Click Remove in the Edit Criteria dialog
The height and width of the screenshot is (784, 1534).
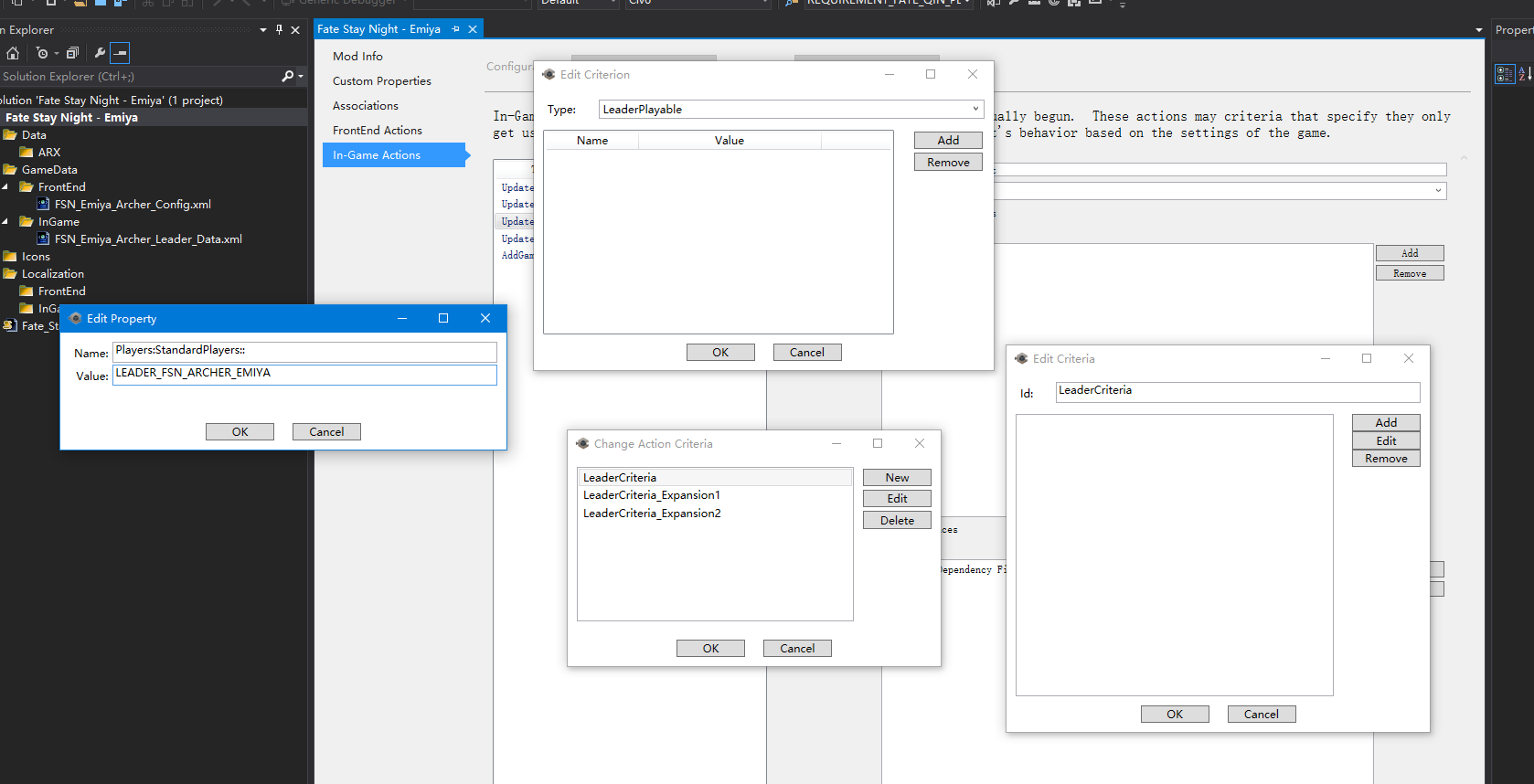[1386, 459]
